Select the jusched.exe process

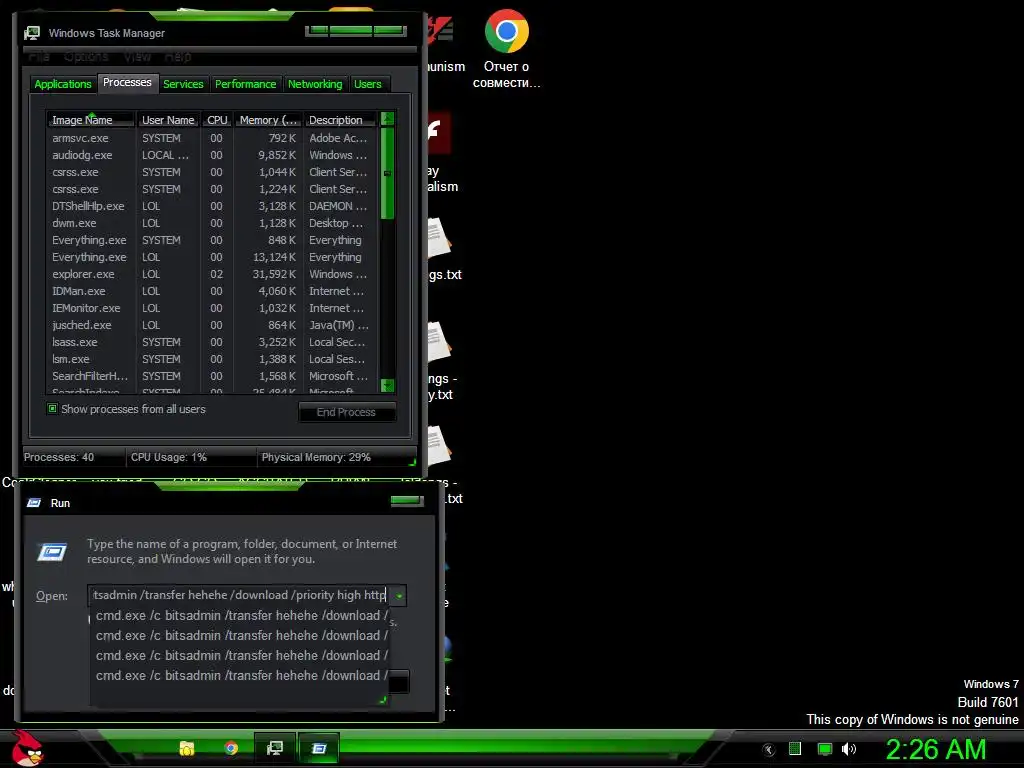point(212,325)
